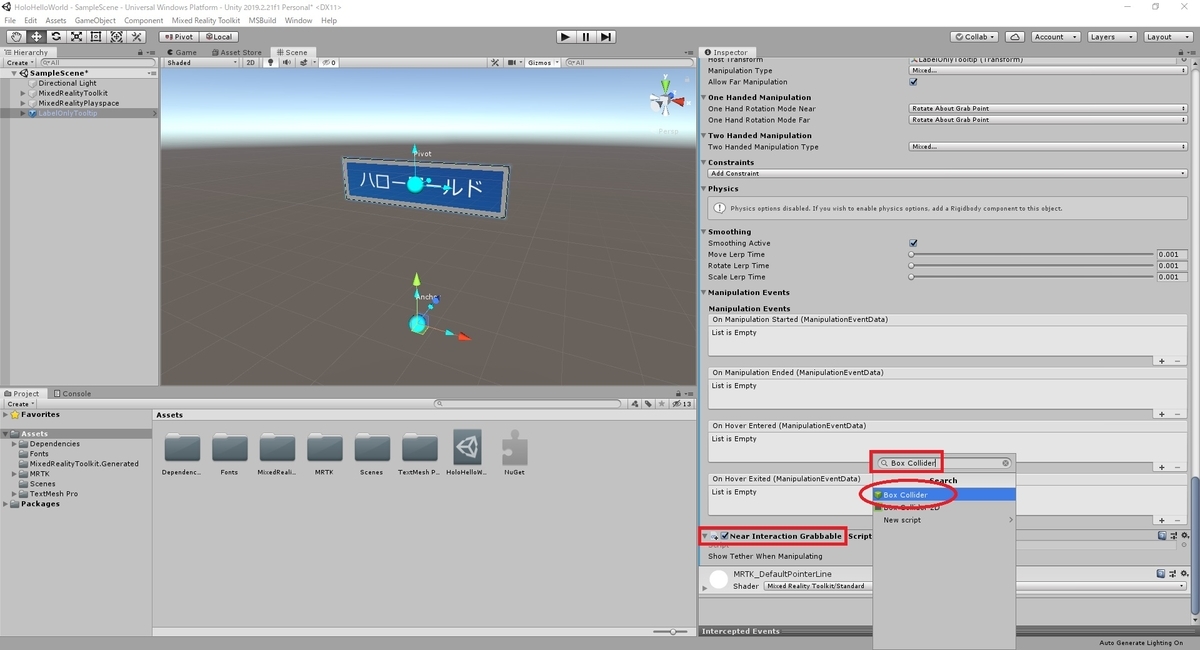The width and height of the screenshot is (1200, 650).
Task: Select the custom editor tools icon
Action: tap(138, 37)
